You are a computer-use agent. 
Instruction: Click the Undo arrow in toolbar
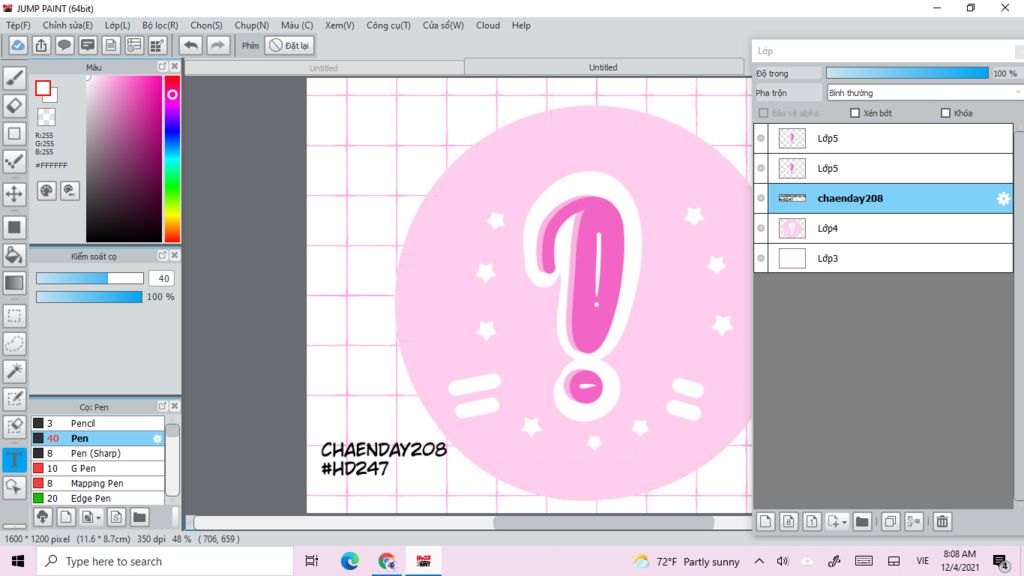(x=190, y=45)
